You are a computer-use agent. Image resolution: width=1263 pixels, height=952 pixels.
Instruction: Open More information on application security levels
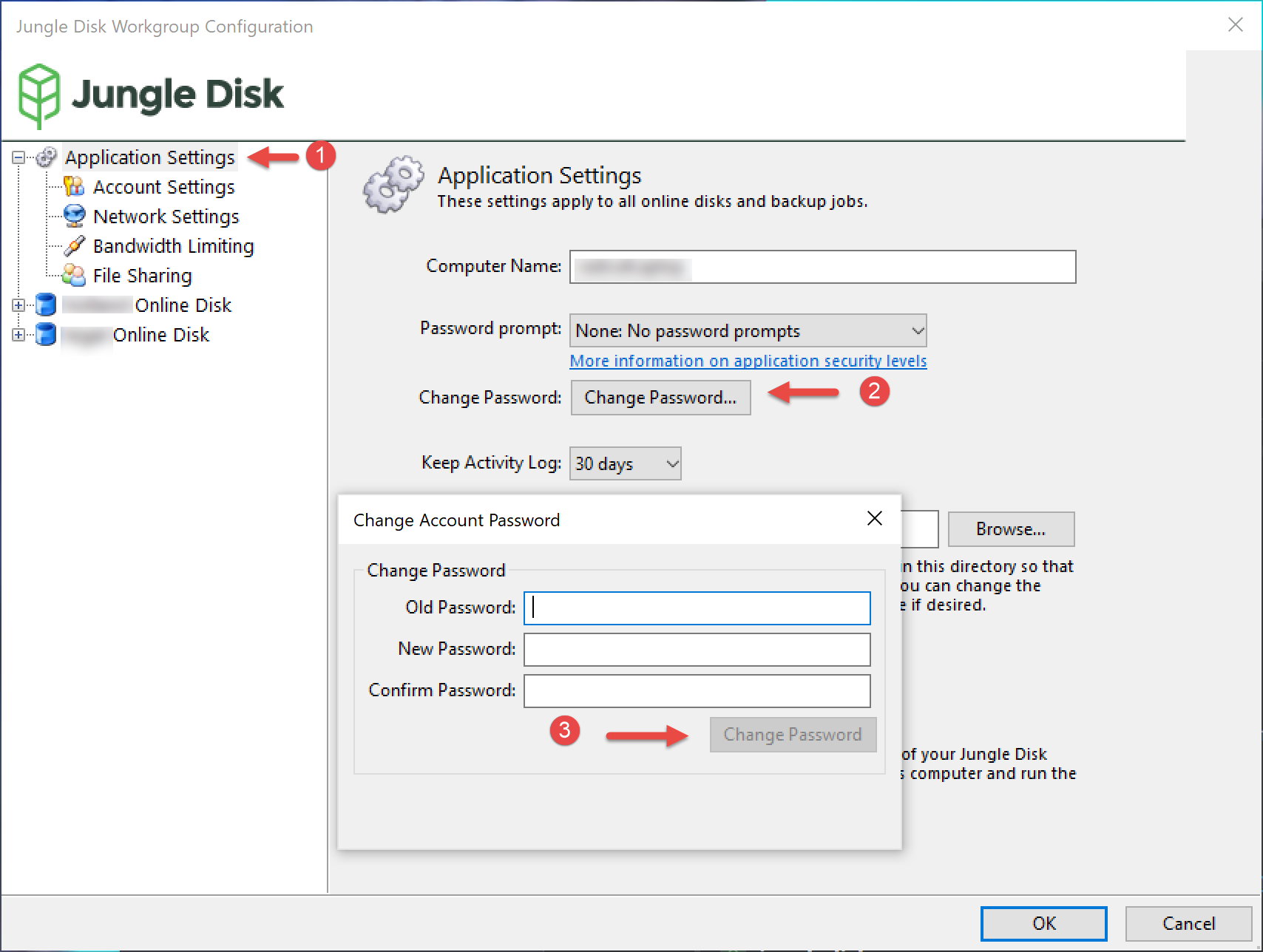point(748,361)
